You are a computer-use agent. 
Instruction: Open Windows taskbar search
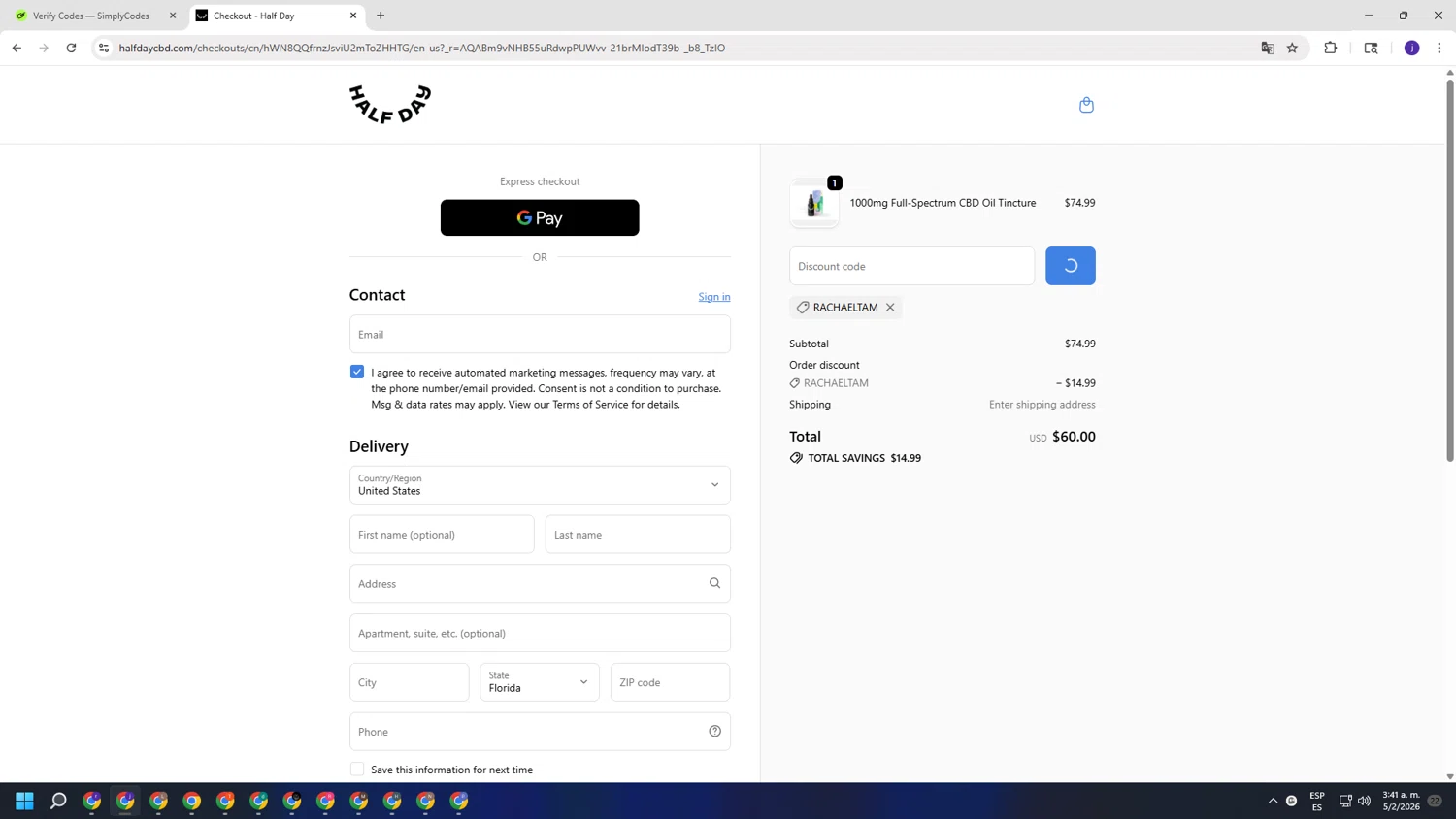(x=58, y=801)
